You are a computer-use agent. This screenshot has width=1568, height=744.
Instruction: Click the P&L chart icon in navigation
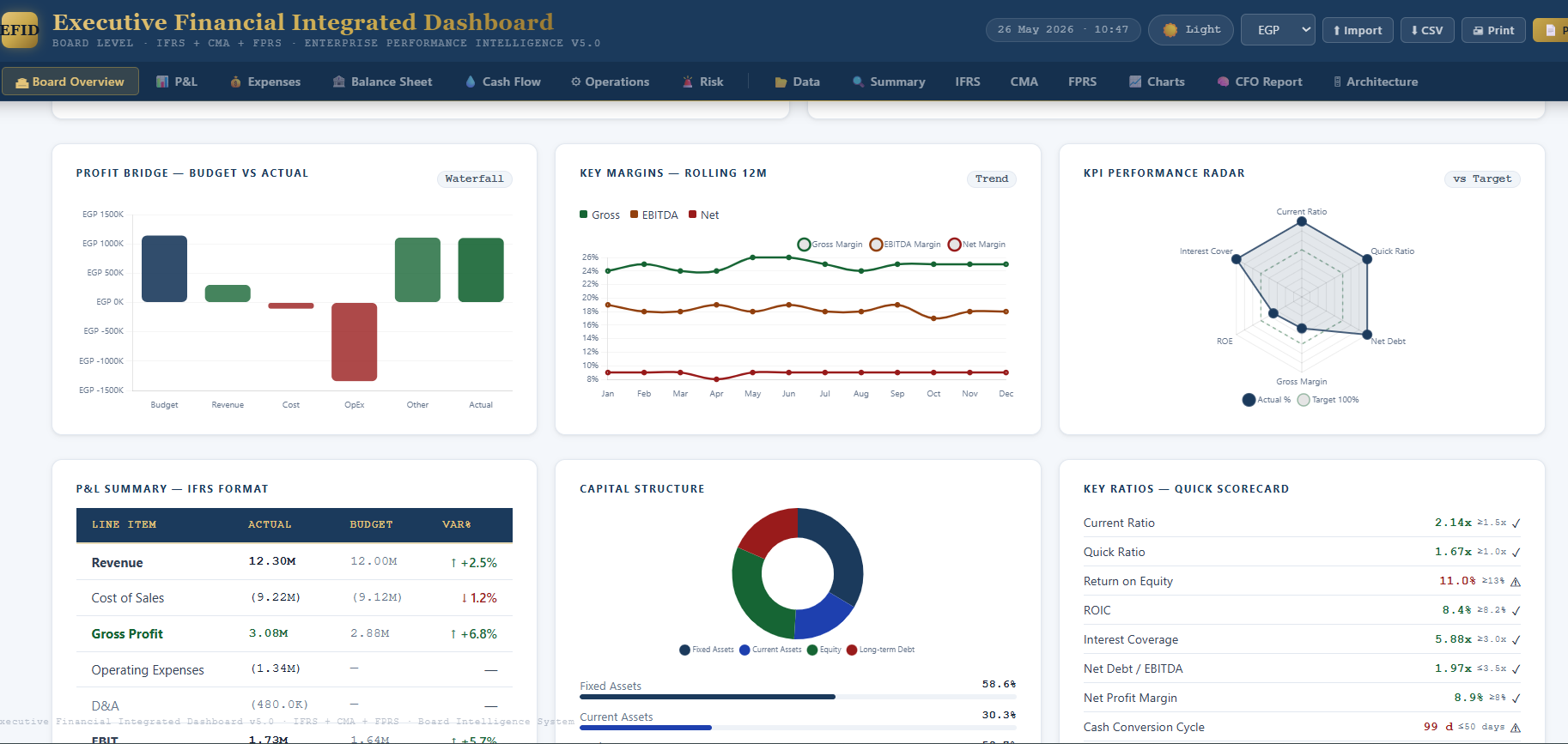click(x=162, y=82)
